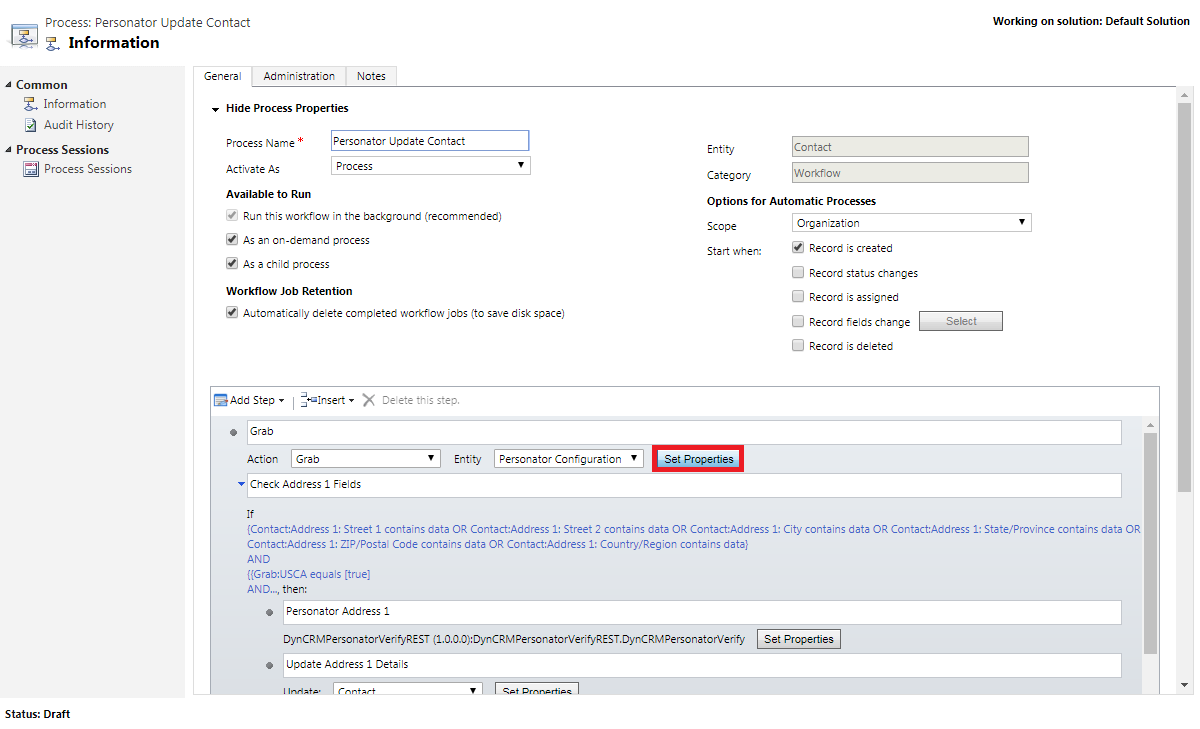Switch to the Administration tab
The height and width of the screenshot is (729, 1200).
tap(299, 76)
